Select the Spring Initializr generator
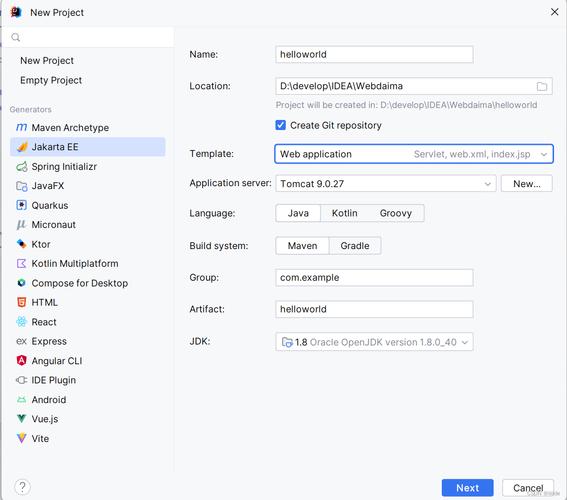 [88, 166]
